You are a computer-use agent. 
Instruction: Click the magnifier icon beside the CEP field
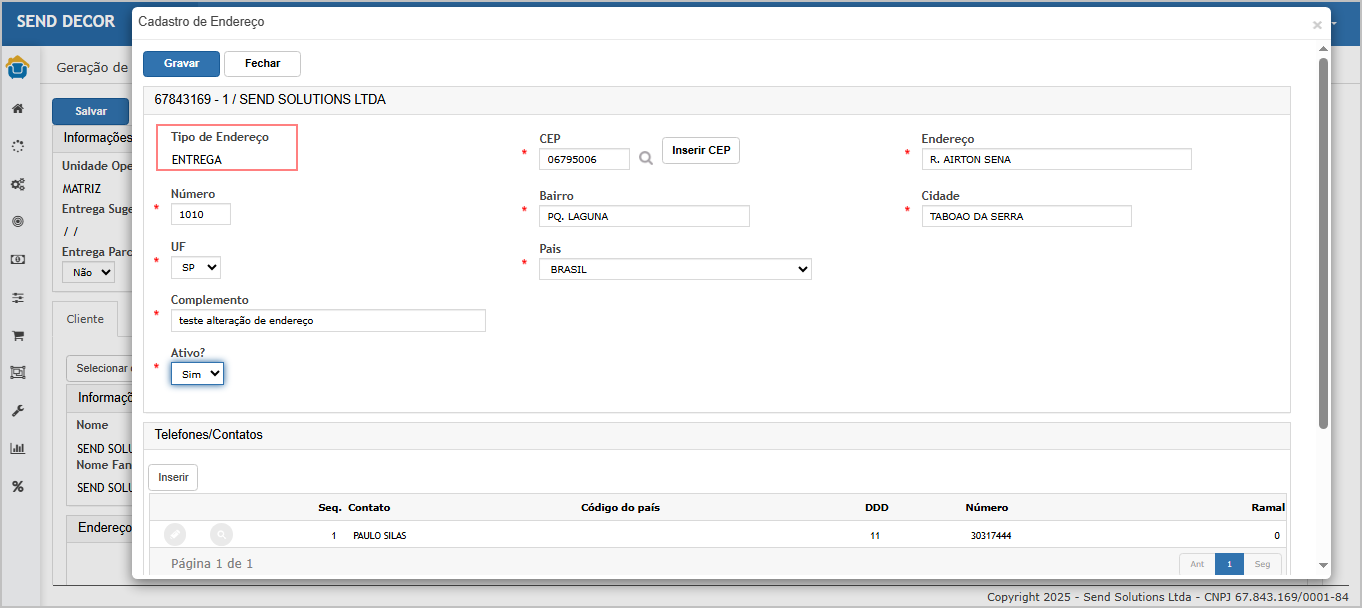646,158
